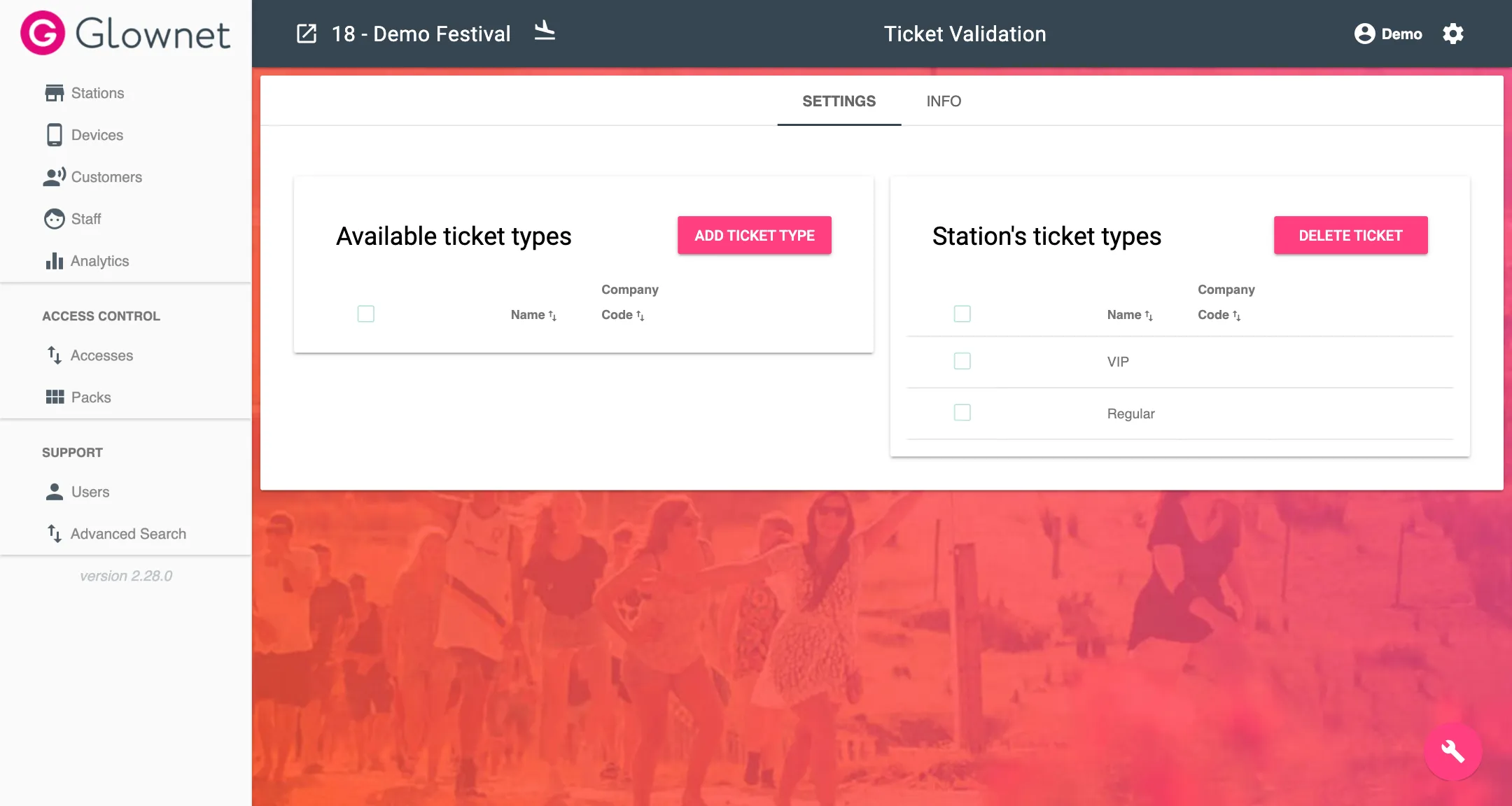This screenshot has height=806, width=1512.
Task: Check the Regular ticket row
Action: pos(962,413)
